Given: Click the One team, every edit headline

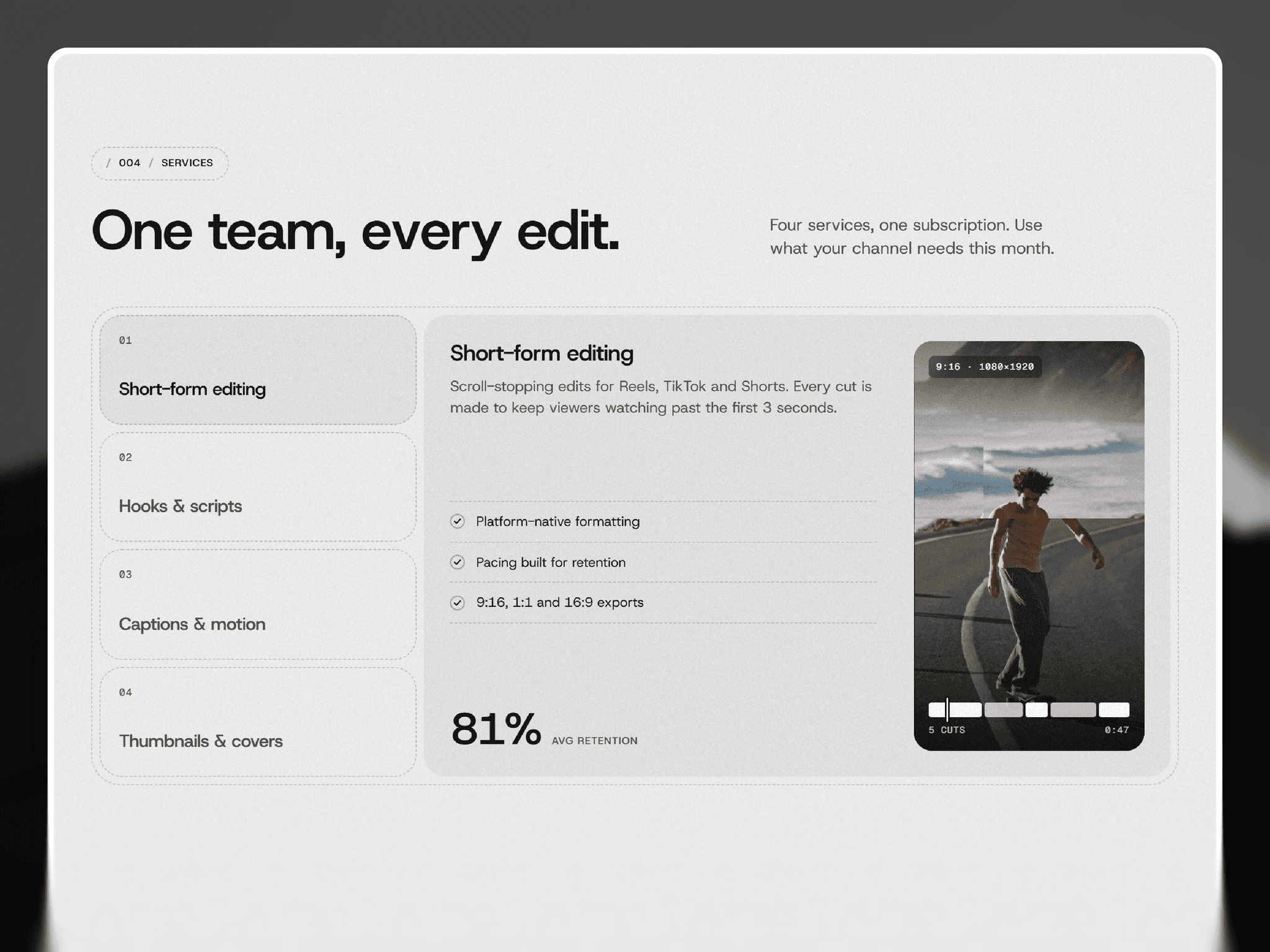Looking at the screenshot, I should pos(356,232).
